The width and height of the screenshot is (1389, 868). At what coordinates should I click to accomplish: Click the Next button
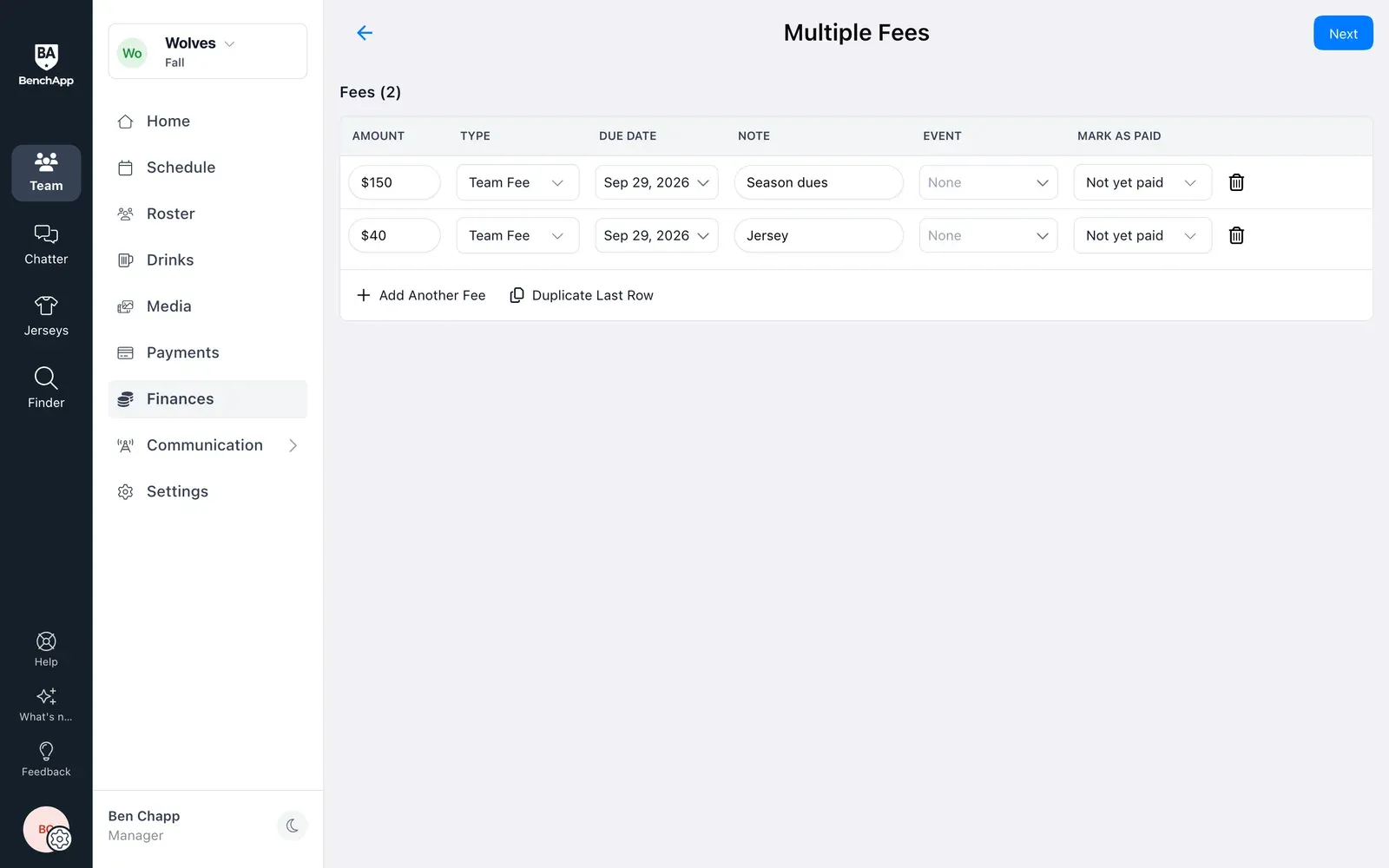1343,33
